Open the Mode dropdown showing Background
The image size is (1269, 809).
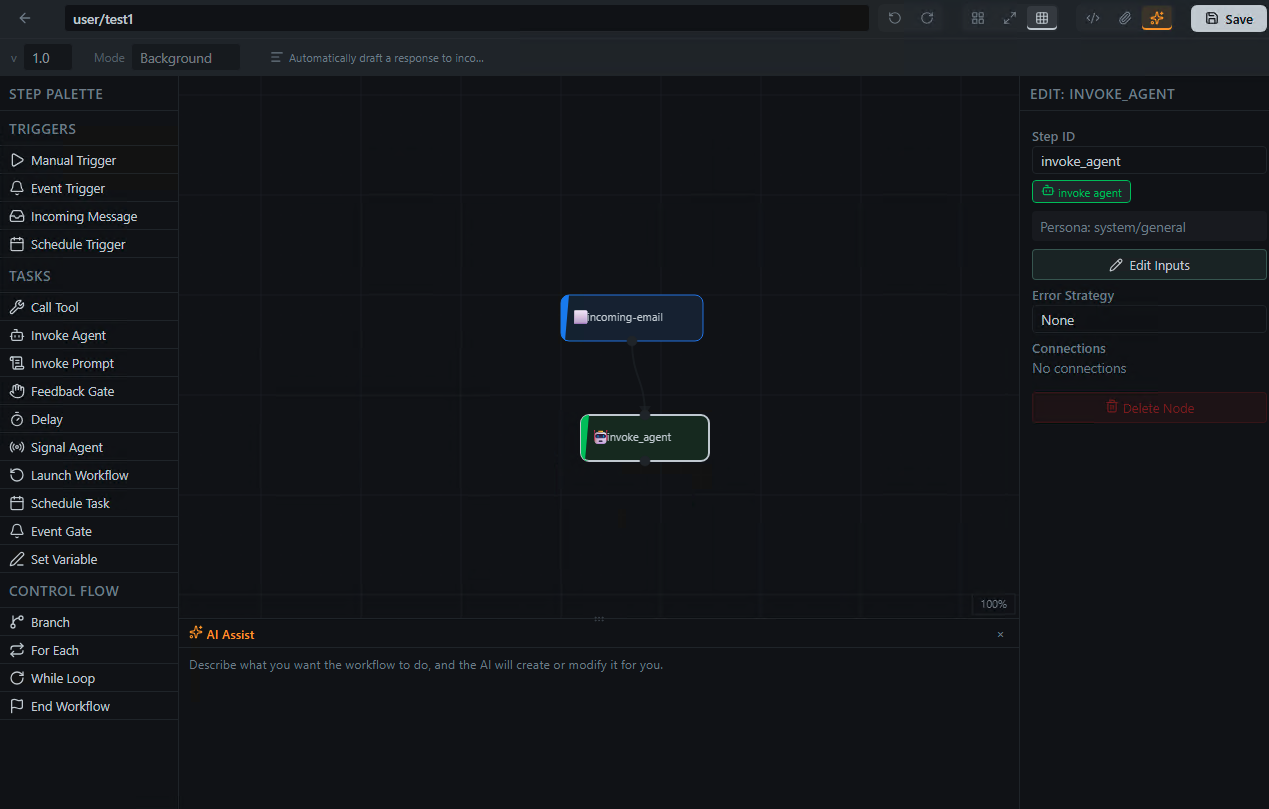click(185, 57)
